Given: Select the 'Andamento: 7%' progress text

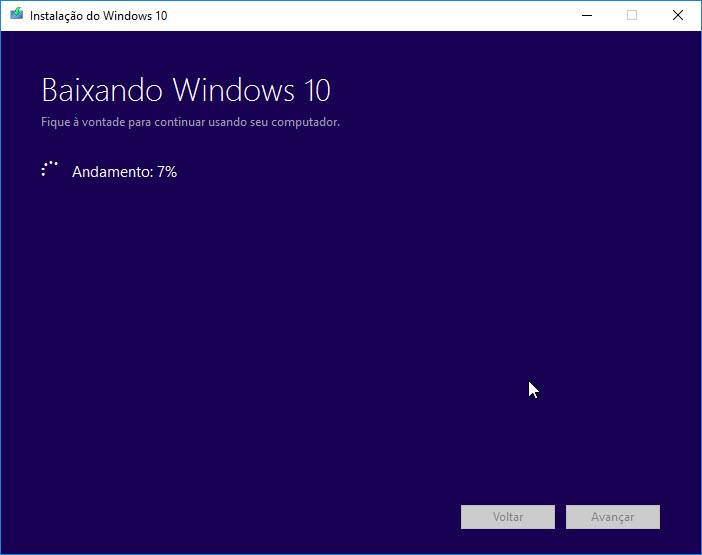Looking at the screenshot, I should 124,172.
